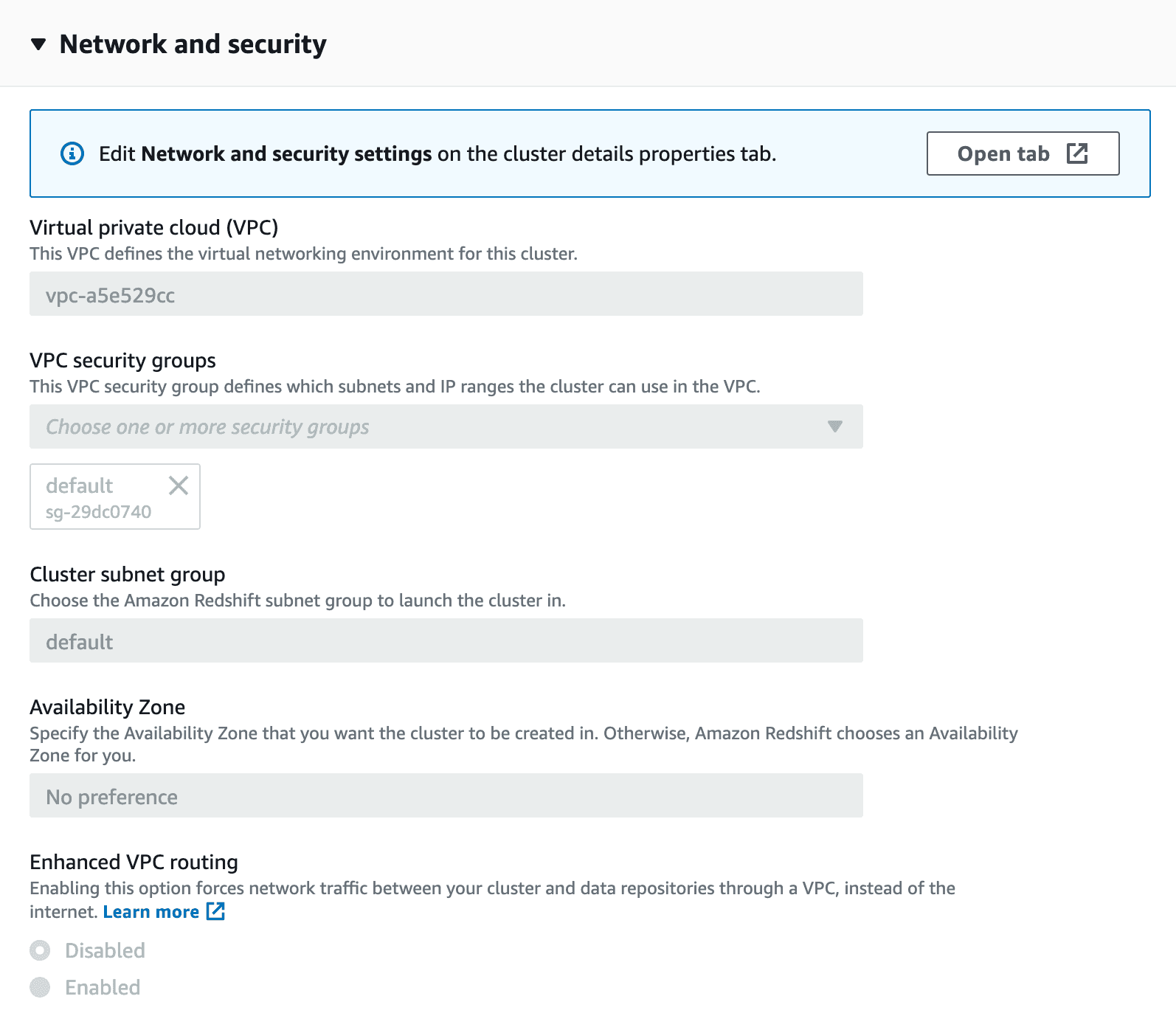Click the vpc-a5e529cc VPC field
The height and width of the screenshot is (1030, 1176).
point(446,294)
